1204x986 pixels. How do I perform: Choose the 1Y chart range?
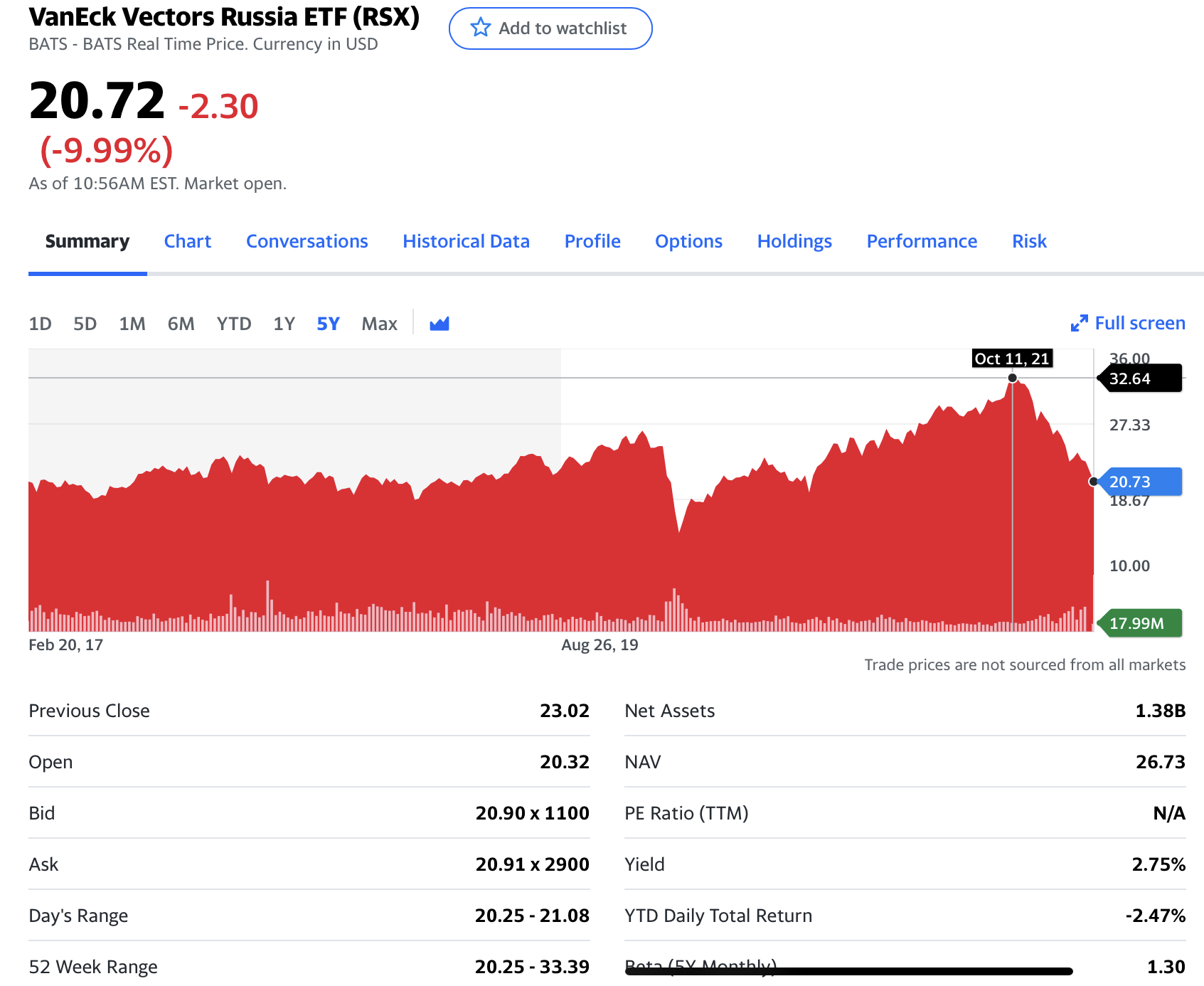point(284,324)
